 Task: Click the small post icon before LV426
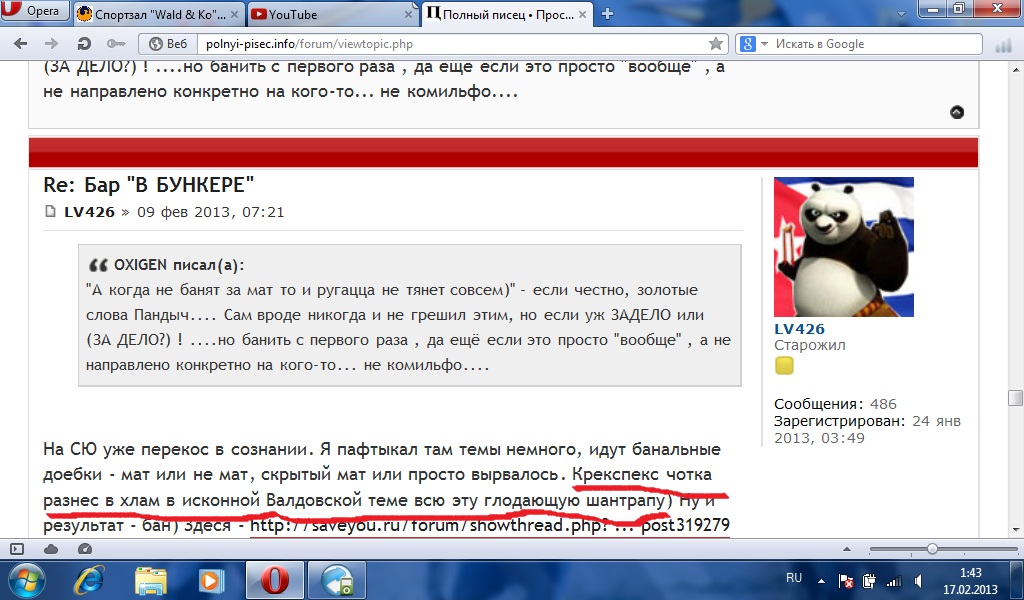point(50,212)
